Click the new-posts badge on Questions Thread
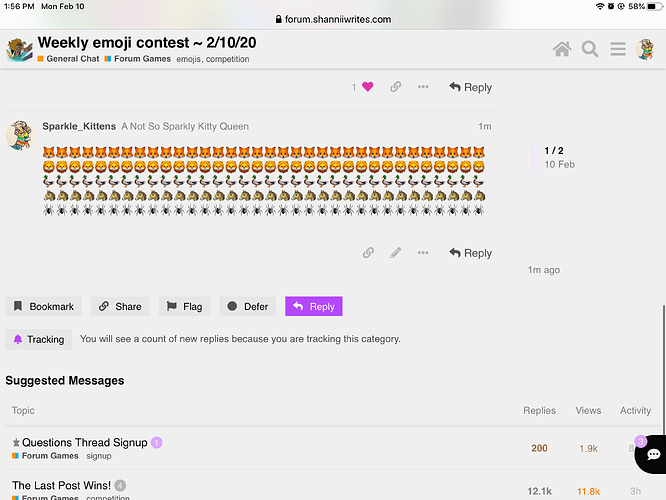The image size is (666, 500). (157, 443)
